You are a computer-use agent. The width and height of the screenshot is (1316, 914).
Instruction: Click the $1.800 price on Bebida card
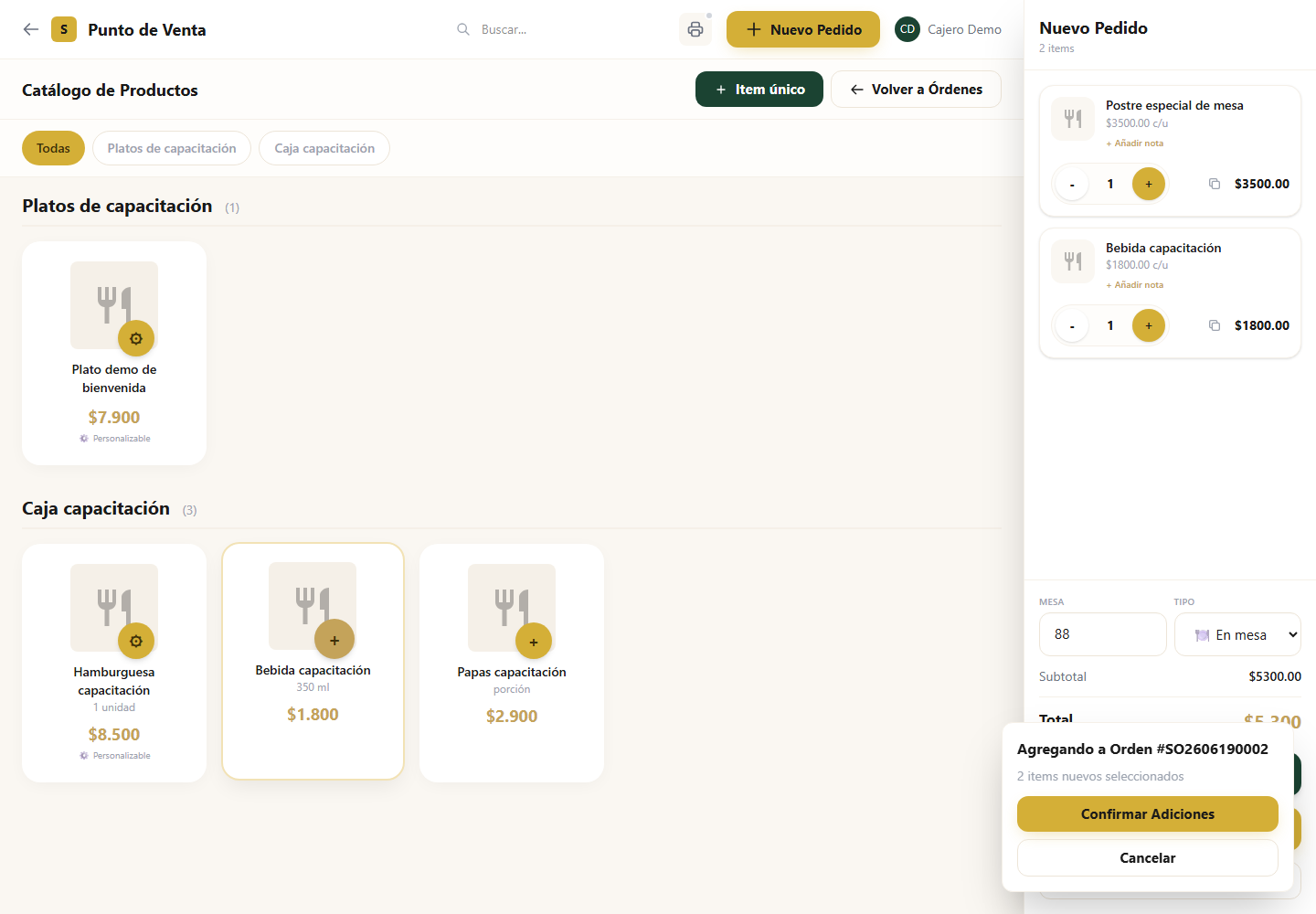313,715
